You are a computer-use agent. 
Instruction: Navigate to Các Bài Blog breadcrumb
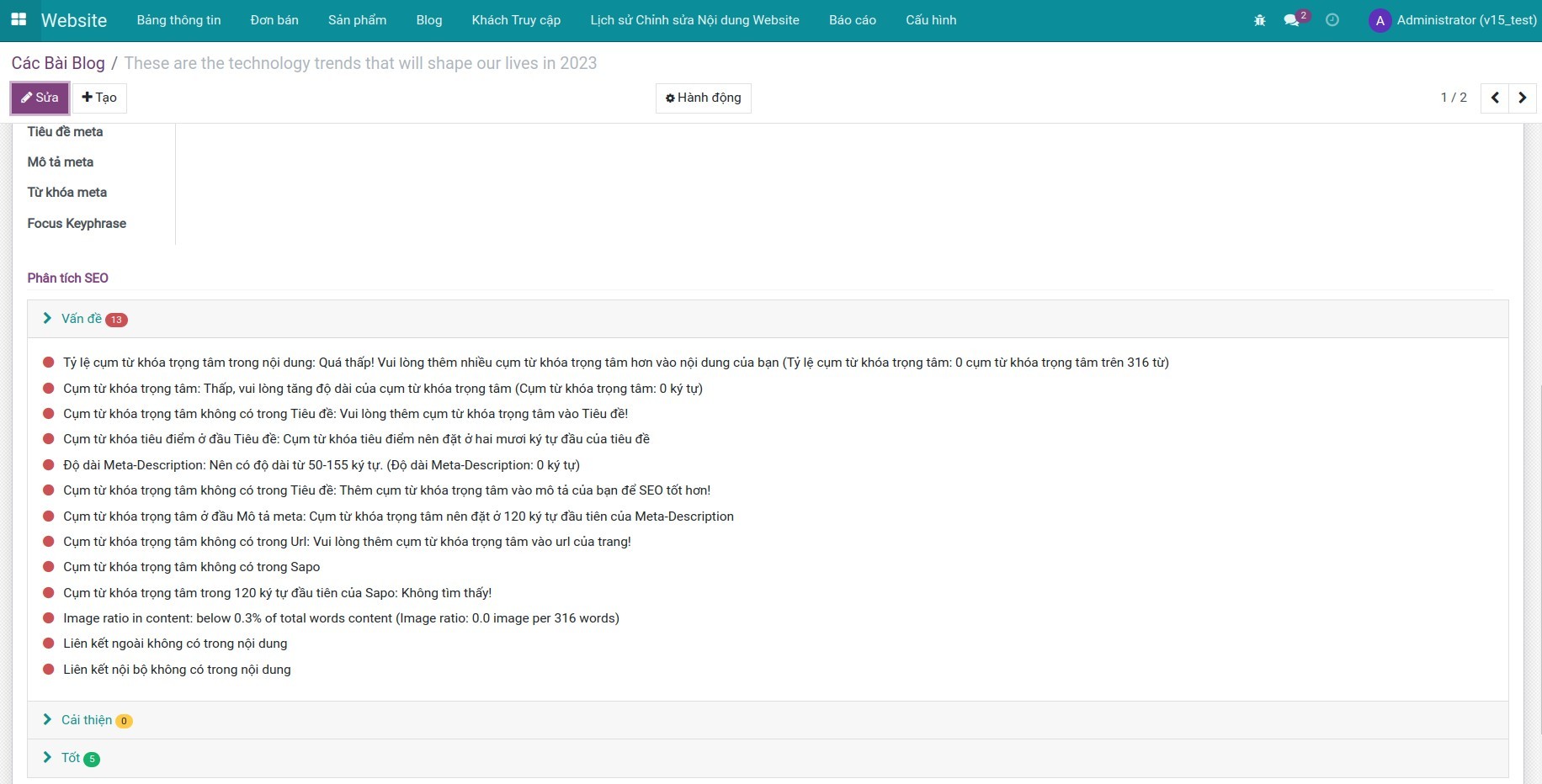coord(58,63)
